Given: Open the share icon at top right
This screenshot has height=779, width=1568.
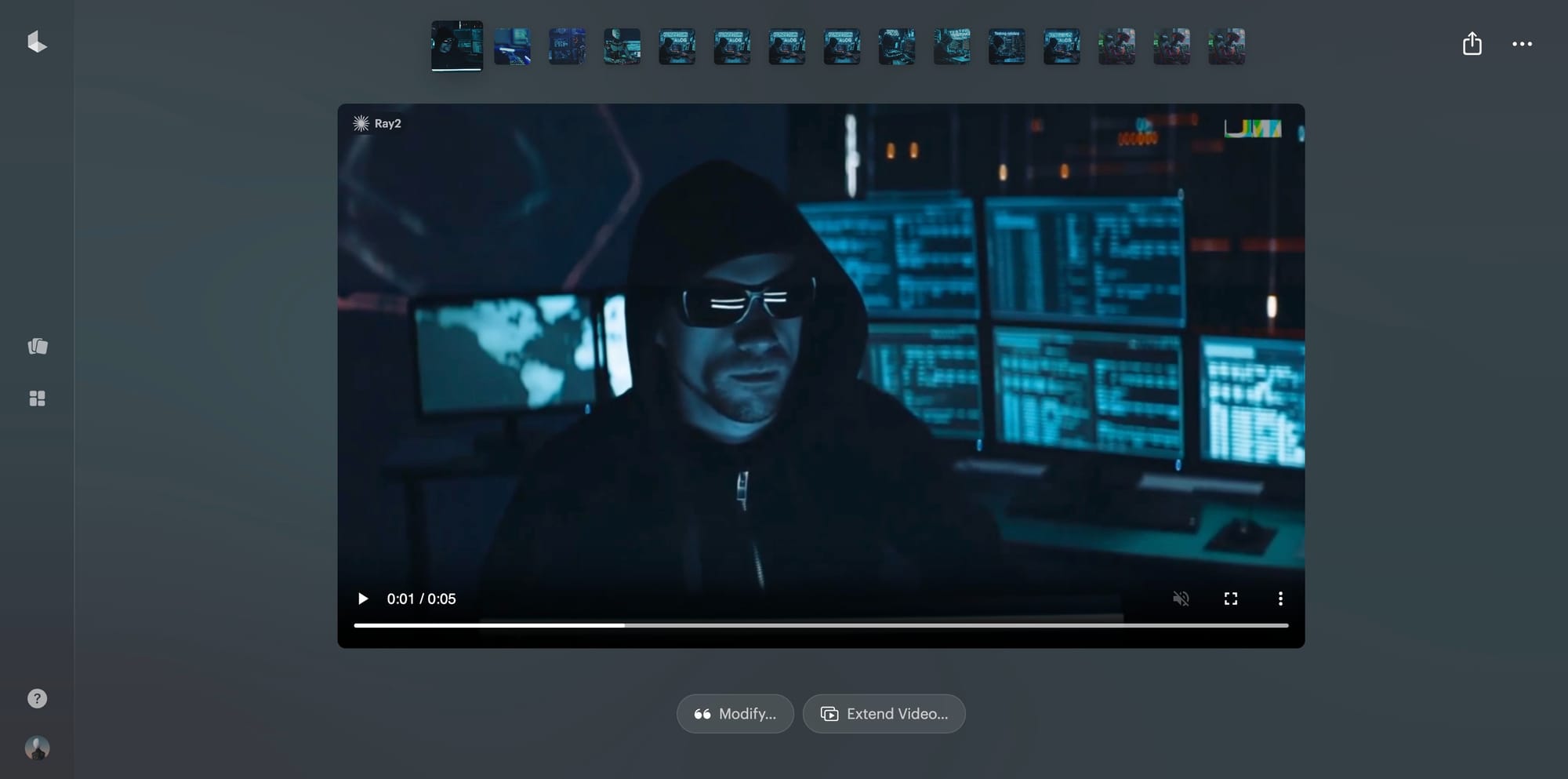Looking at the screenshot, I should 1472,44.
